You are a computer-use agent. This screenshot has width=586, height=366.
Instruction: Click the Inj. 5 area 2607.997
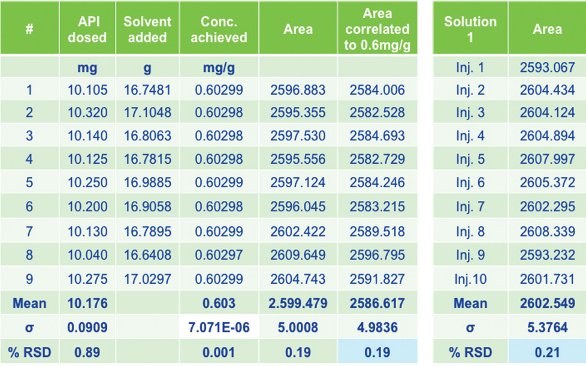click(x=547, y=159)
